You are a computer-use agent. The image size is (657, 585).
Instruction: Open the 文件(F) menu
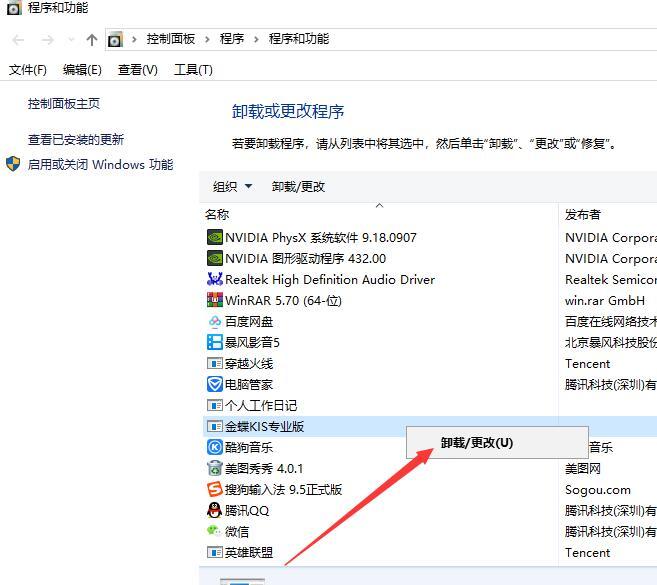point(28,70)
